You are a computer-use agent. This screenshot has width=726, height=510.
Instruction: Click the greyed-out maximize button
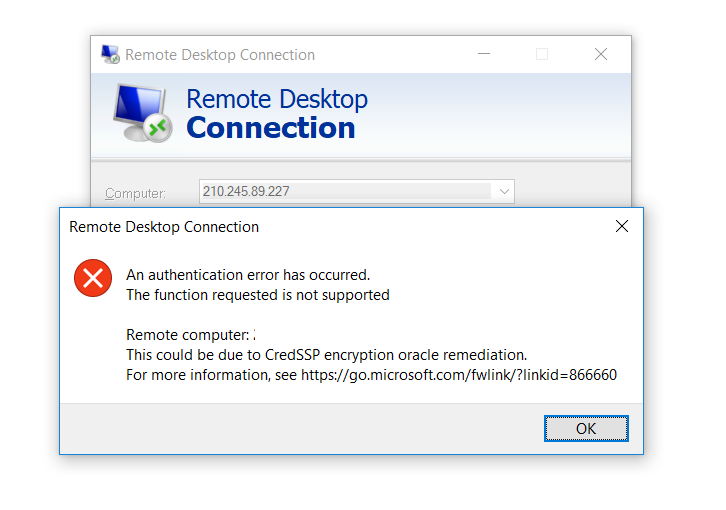click(x=542, y=54)
